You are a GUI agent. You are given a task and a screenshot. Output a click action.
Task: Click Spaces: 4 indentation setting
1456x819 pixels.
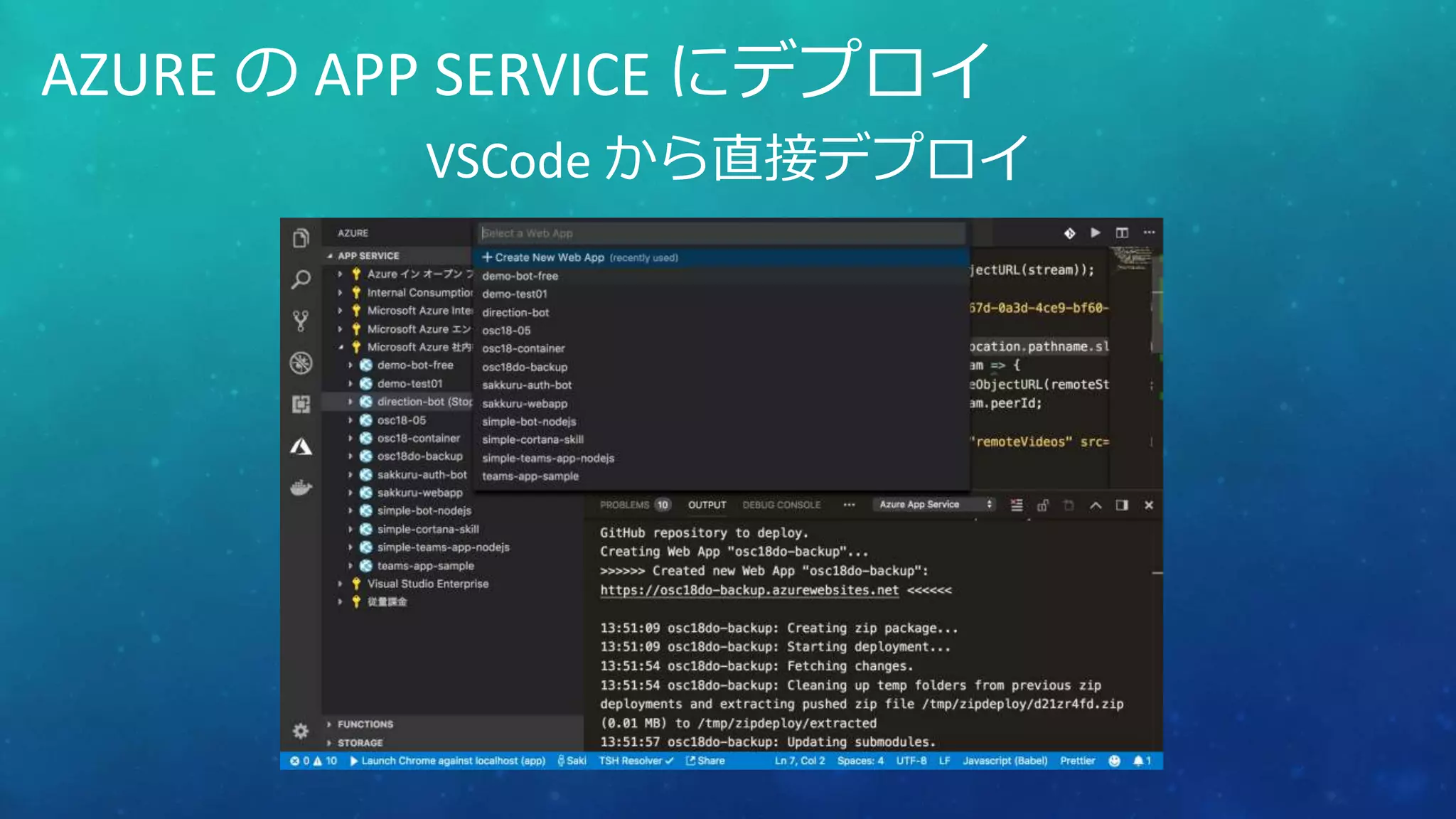coord(860,761)
